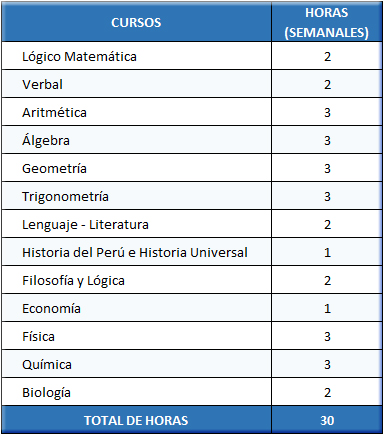Click the Geometría course cell

click(x=136, y=168)
